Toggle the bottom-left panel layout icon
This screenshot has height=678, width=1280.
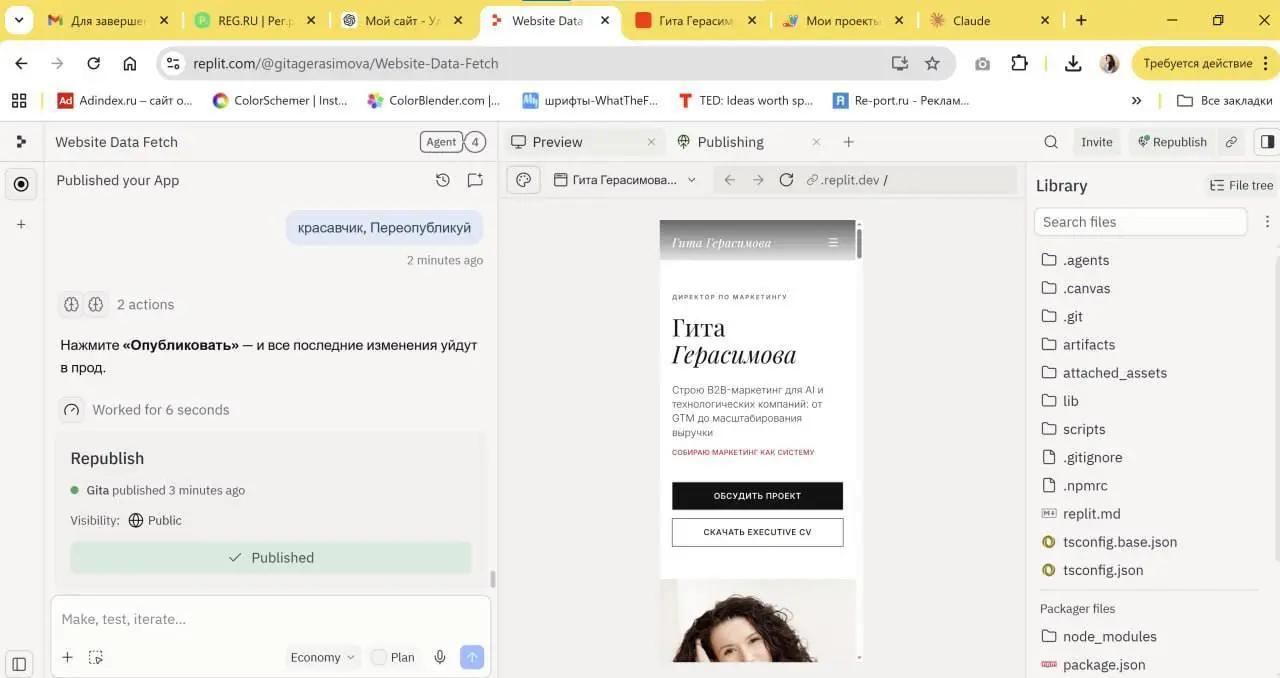[19, 663]
